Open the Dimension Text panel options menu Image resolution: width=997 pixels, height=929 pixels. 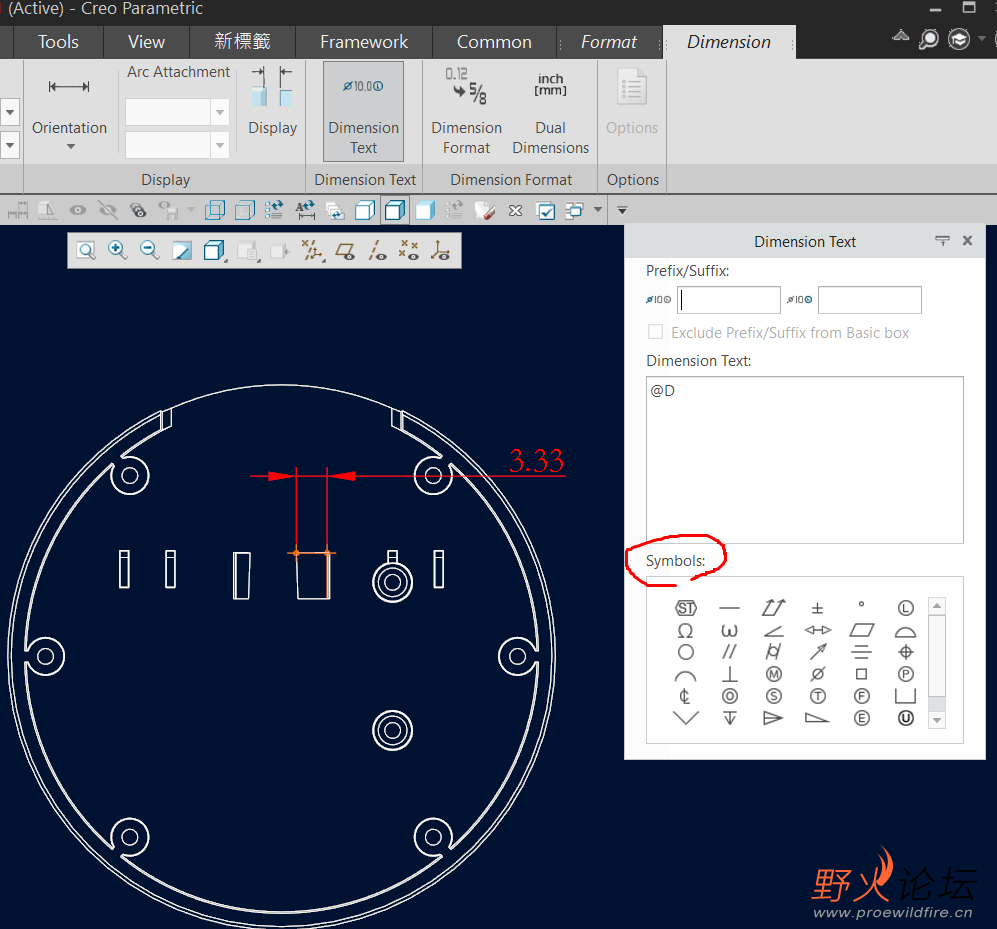point(942,240)
